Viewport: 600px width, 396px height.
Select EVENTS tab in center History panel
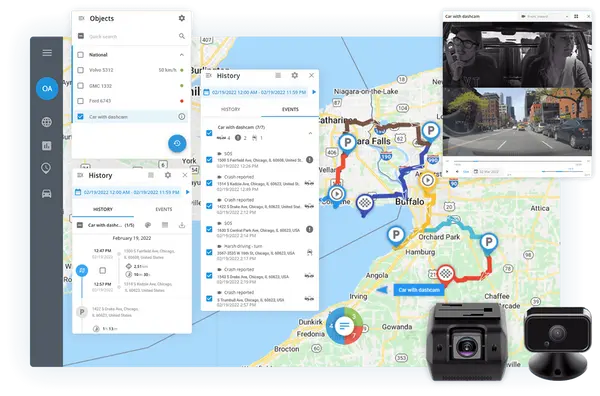pos(290,109)
